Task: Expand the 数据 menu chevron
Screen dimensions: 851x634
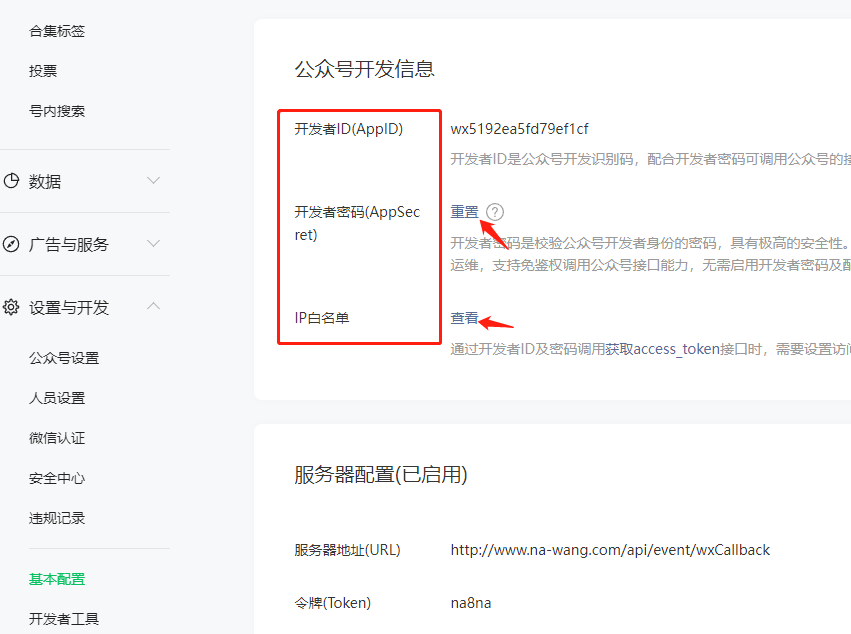Action: [153, 181]
